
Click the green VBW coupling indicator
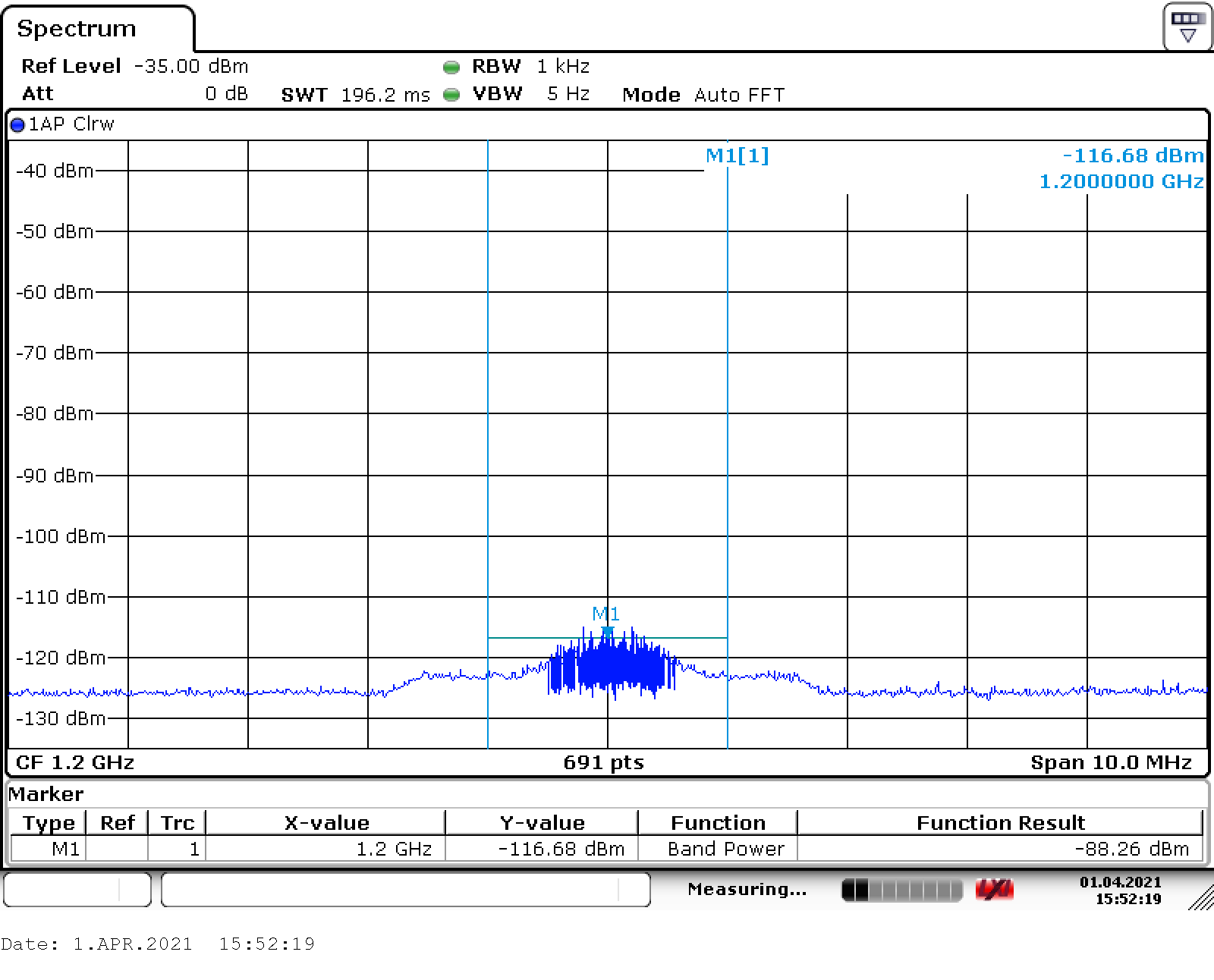click(x=451, y=95)
